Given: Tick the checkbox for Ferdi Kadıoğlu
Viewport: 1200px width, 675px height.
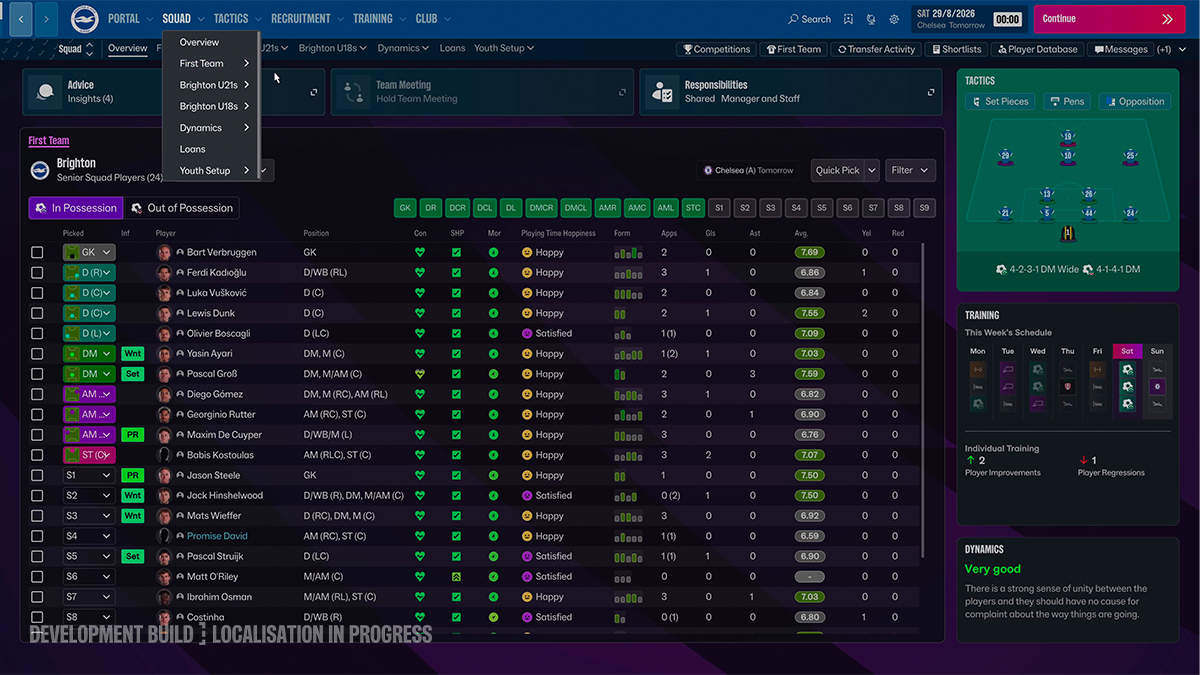Looking at the screenshot, I should coord(37,273).
